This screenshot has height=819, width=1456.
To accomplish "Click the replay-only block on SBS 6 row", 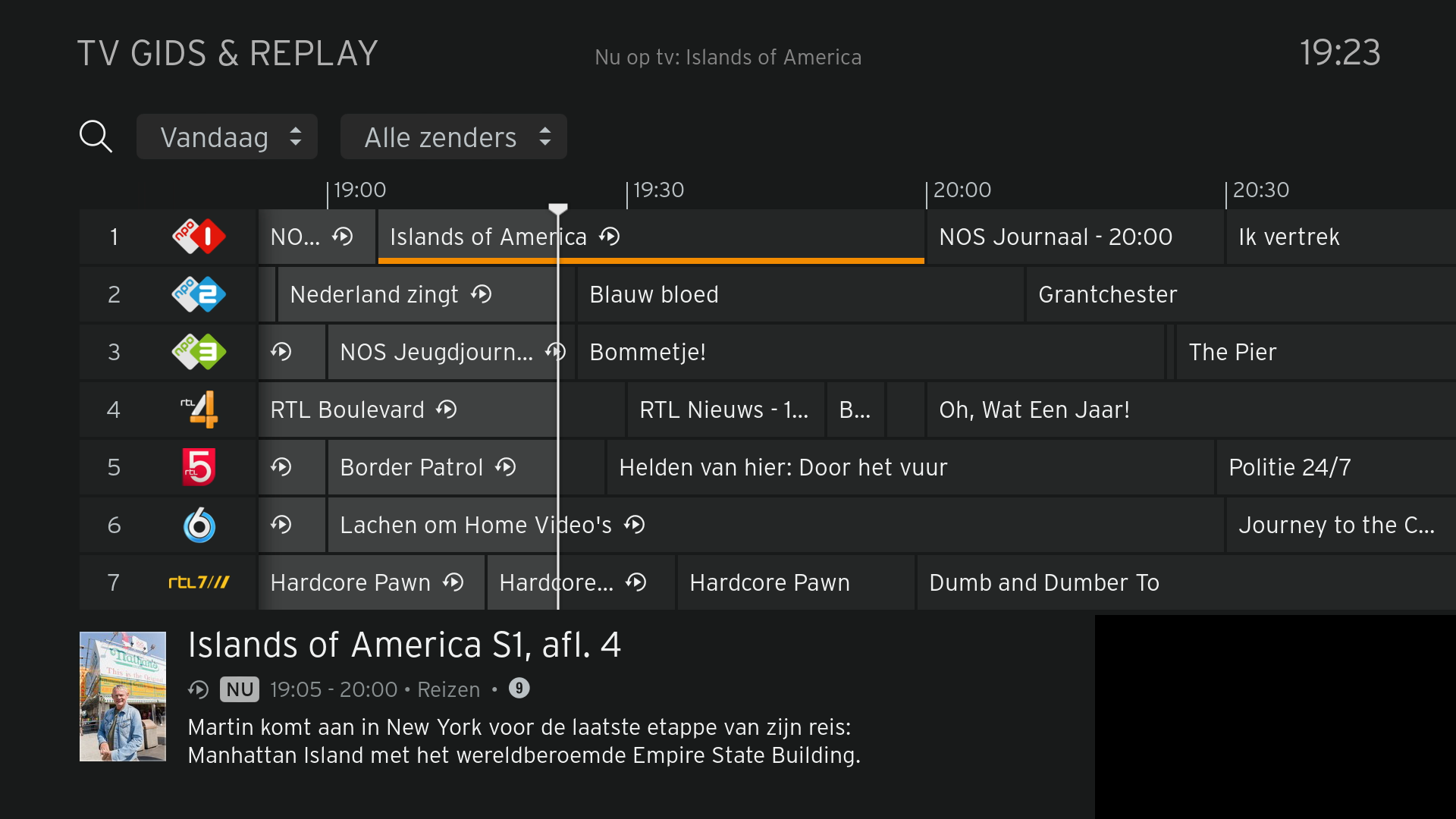I will pyautogui.click(x=292, y=525).
